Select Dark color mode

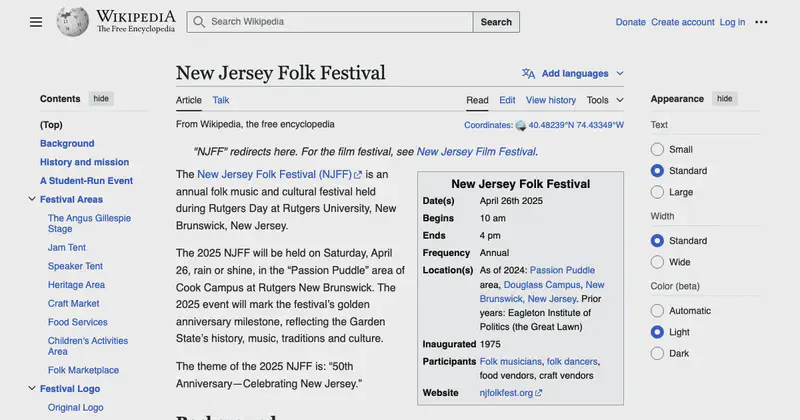pyautogui.click(x=657, y=354)
